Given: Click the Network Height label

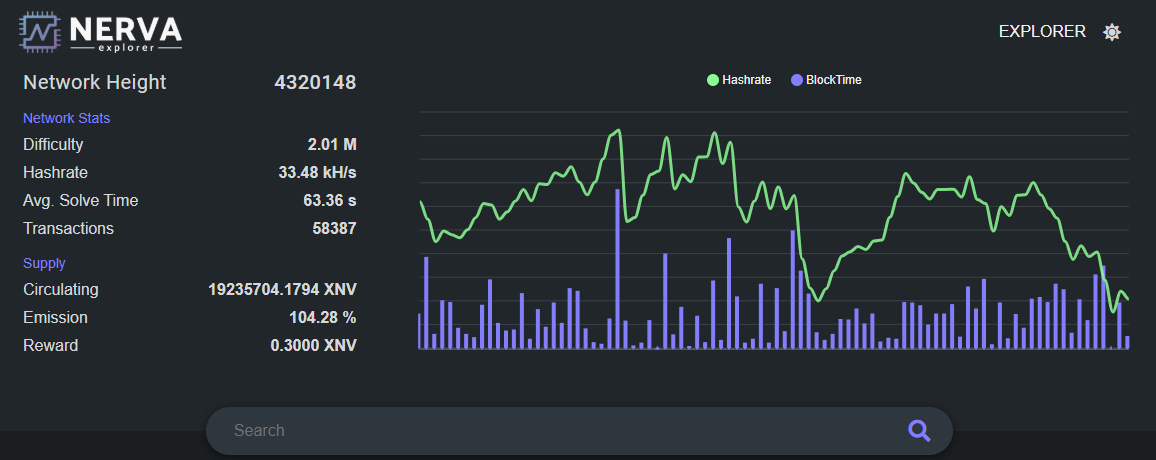Looking at the screenshot, I should (94, 83).
